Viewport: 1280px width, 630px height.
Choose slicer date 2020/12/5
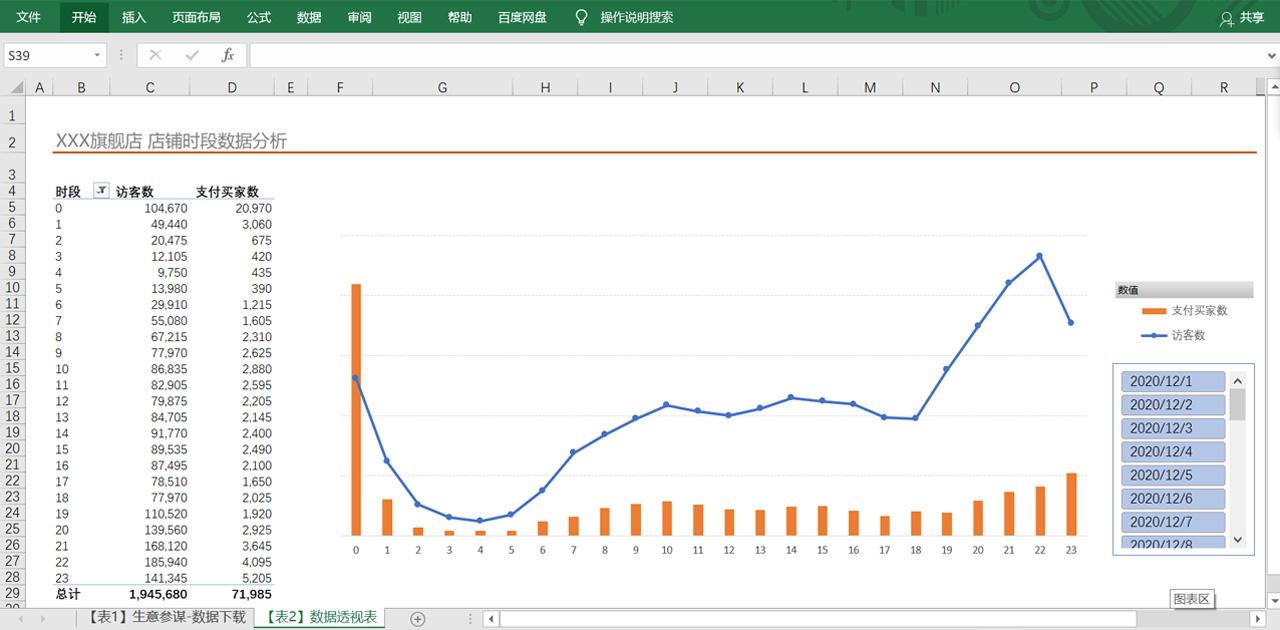[1173, 475]
